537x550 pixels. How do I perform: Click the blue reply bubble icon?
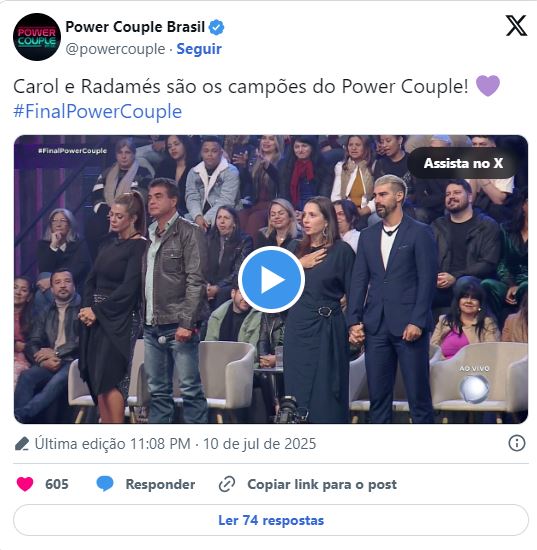[x=105, y=484]
